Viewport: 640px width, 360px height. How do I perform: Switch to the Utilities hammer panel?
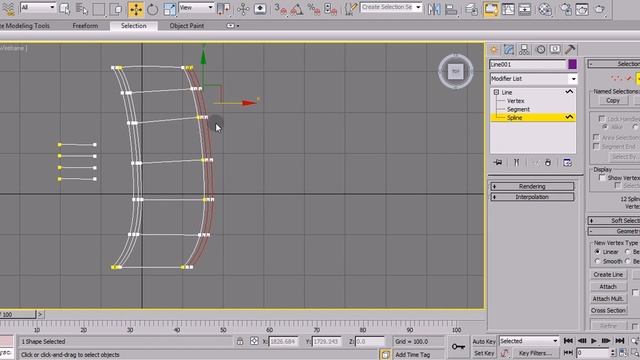click(x=570, y=50)
